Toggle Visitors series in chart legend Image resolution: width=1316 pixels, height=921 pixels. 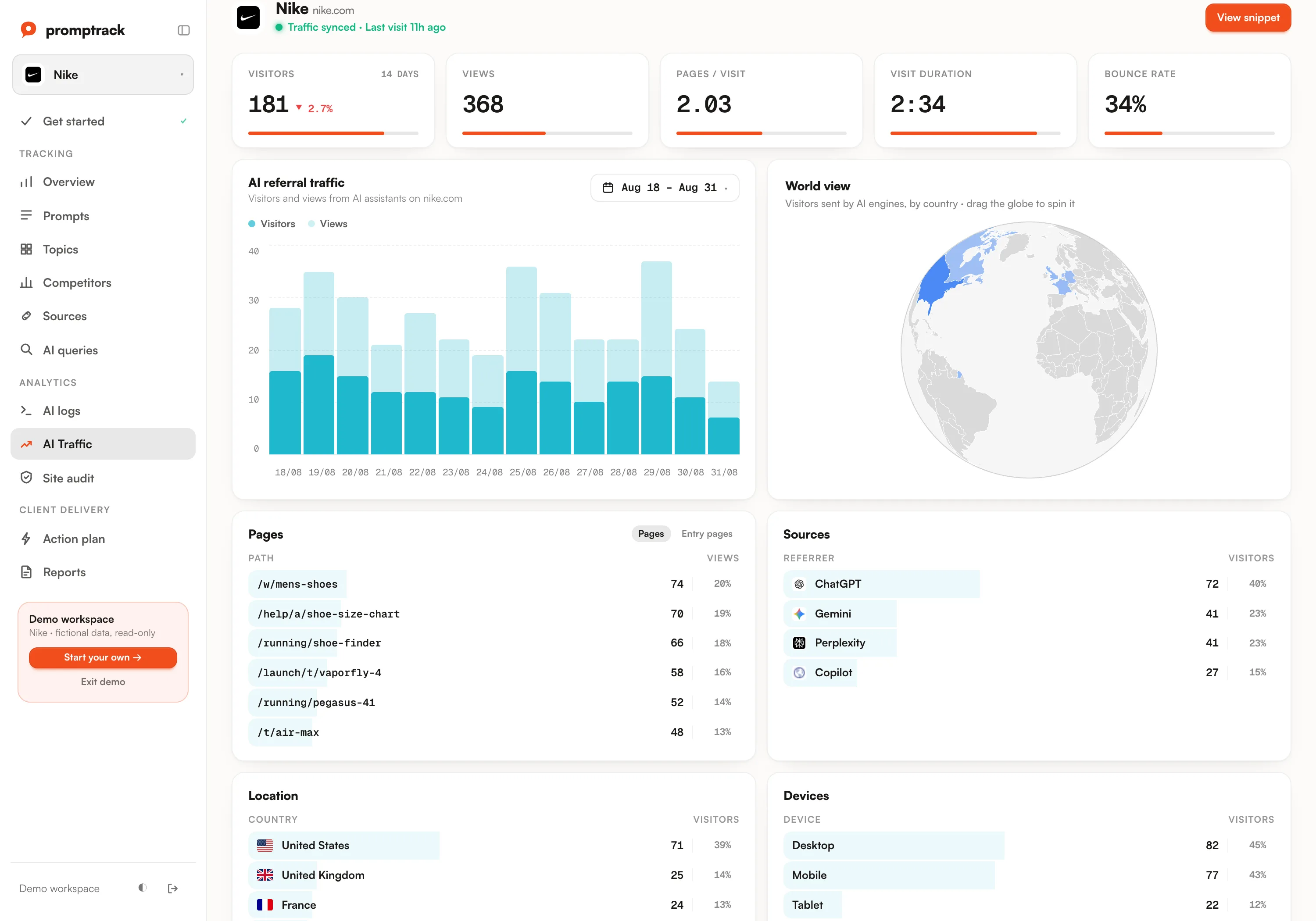[272, 224]
